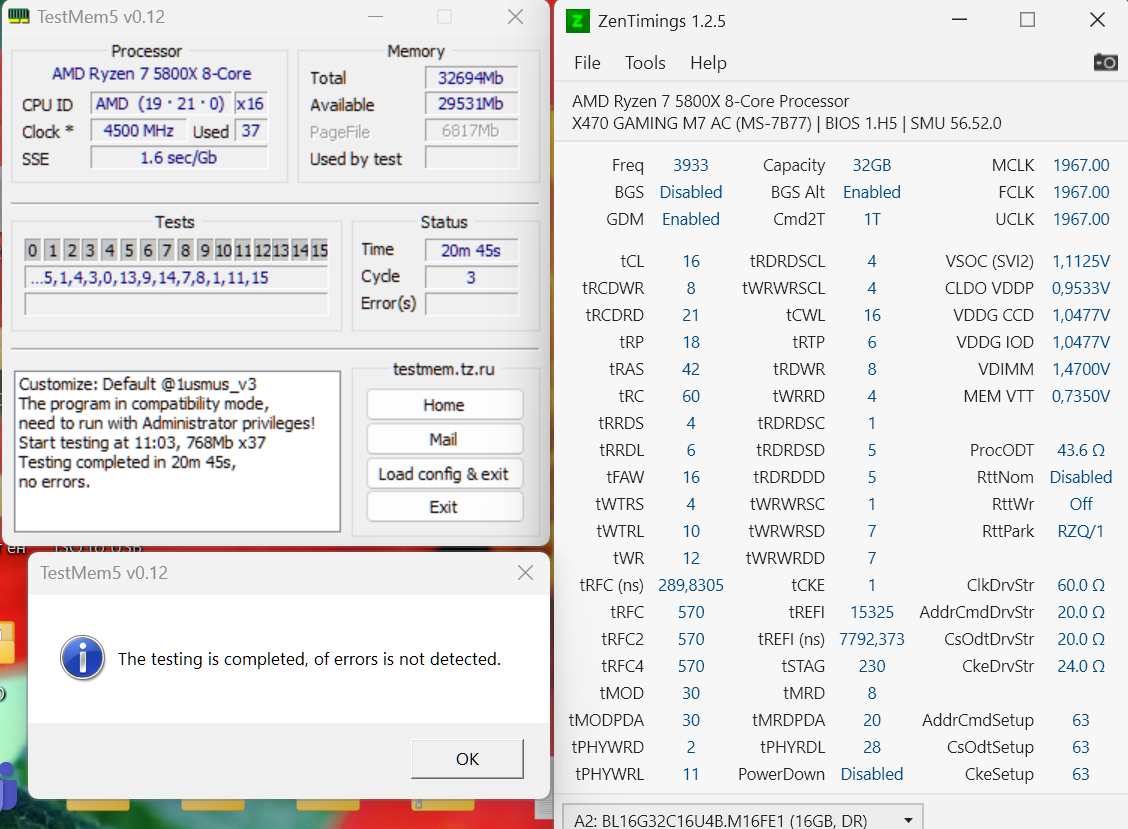Click the Total memory 32694Mb field
The width and height of the screenshot is (1128, 829).
[471, 78]
